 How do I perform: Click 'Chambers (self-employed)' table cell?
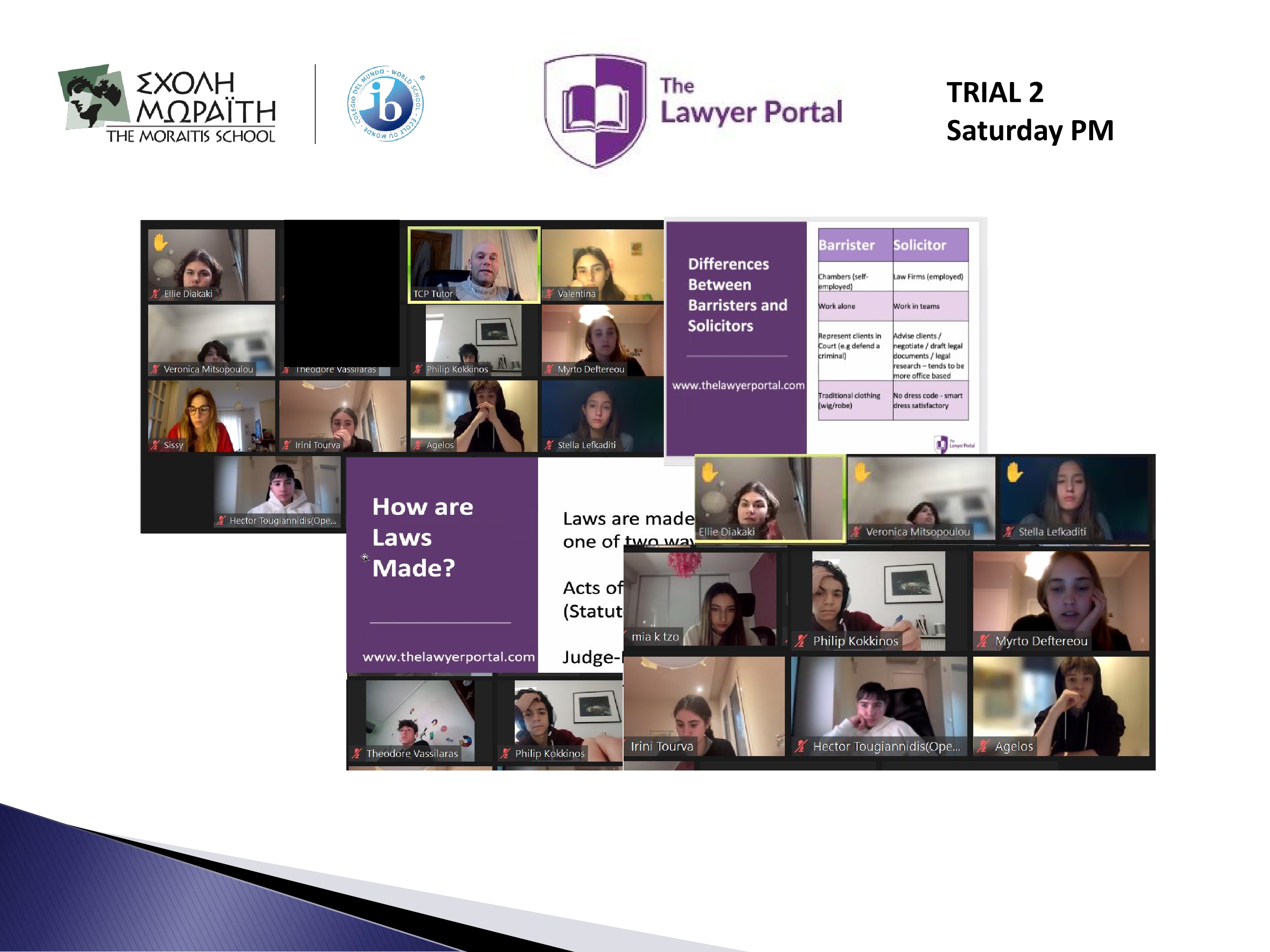click(855, 277)
